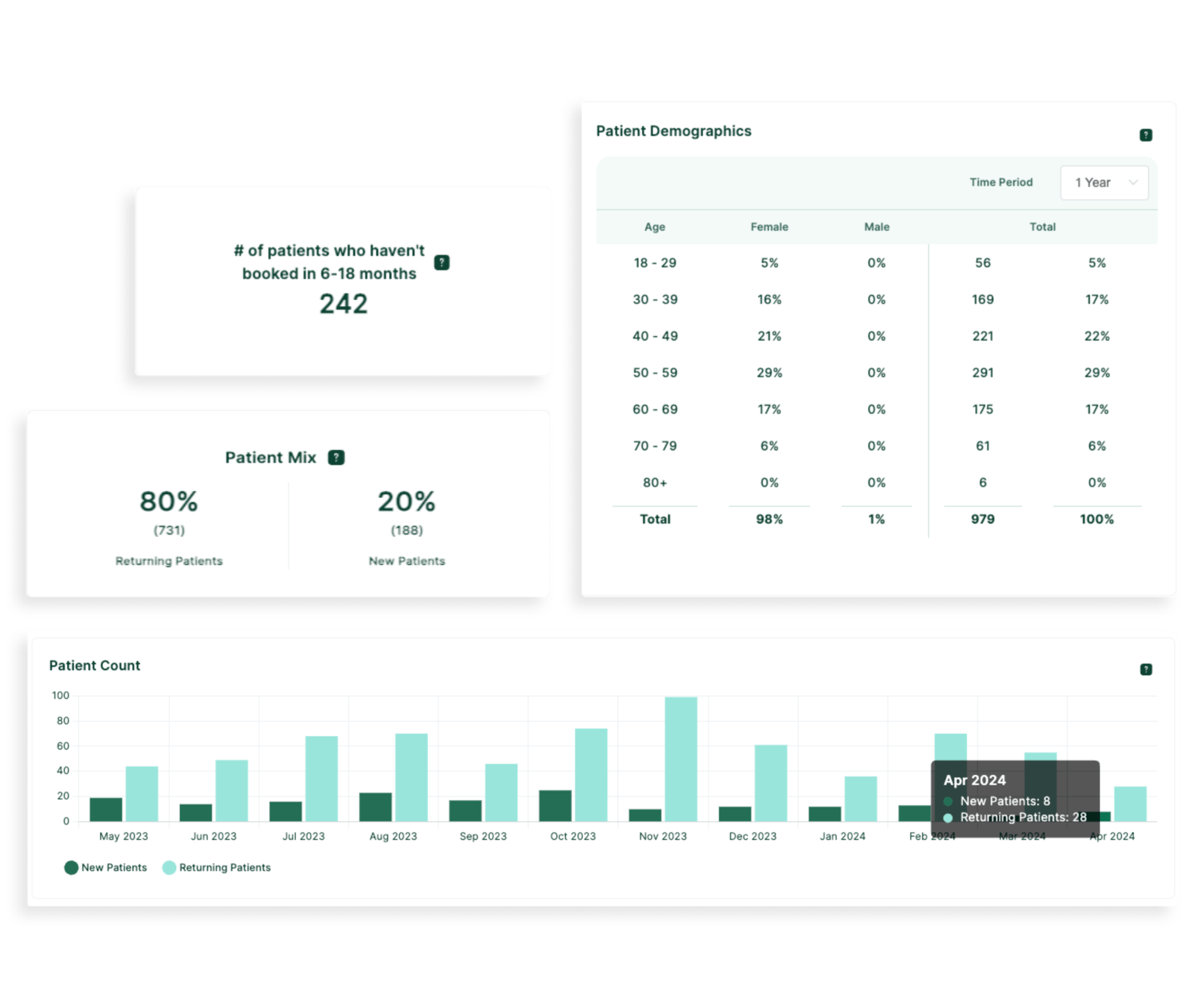This screenshot has width=1204, height=1005.
Task: Click the Total column header
Action: point(1042,227)
